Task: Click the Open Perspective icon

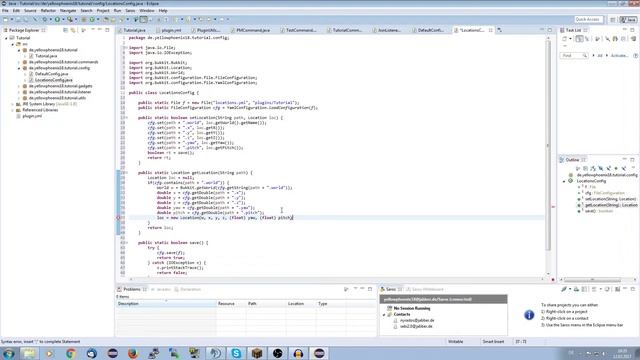Action: click(613, 20)
